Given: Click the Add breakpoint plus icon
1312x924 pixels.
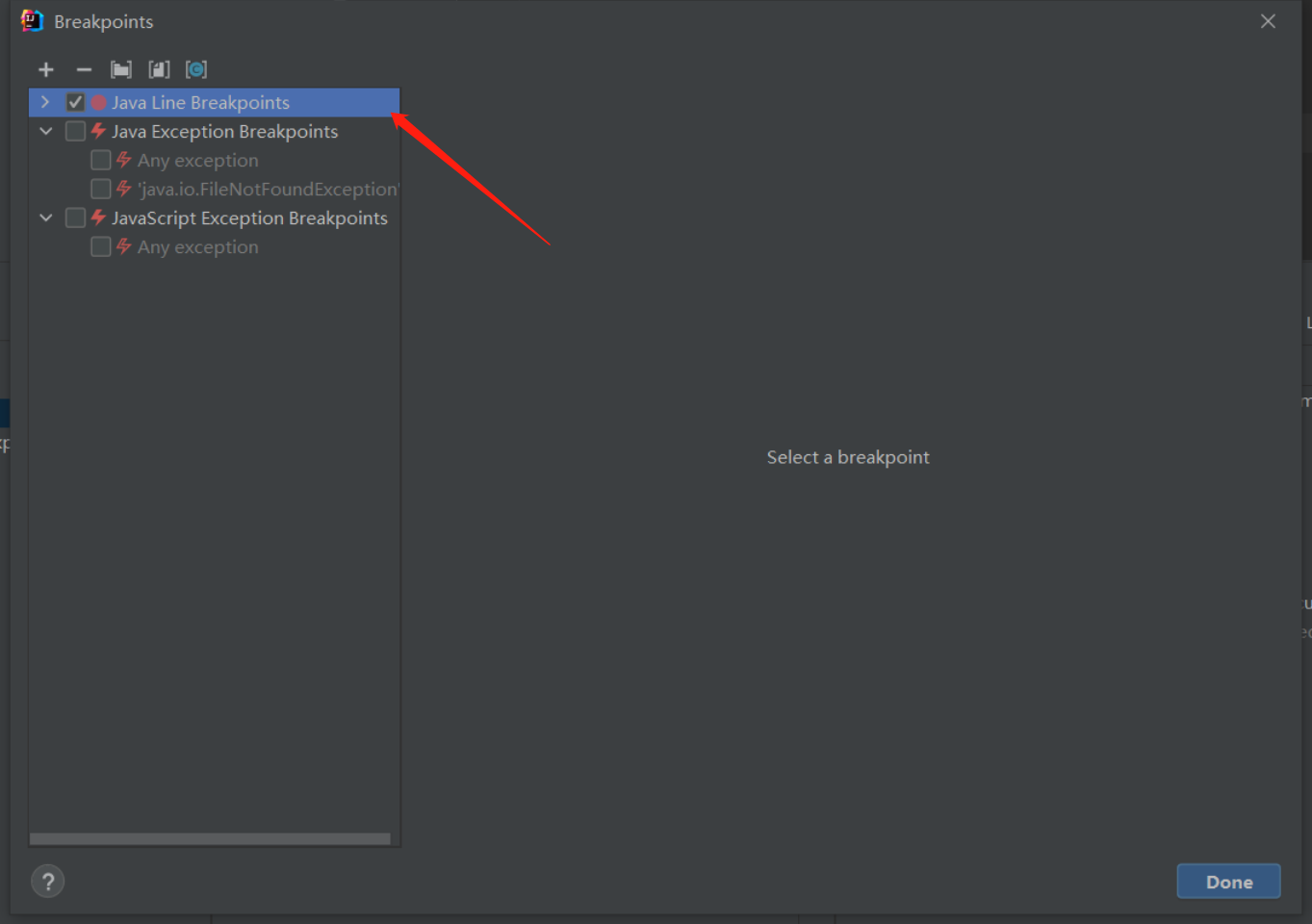Looking at the screenshot, I should (46, 69).
